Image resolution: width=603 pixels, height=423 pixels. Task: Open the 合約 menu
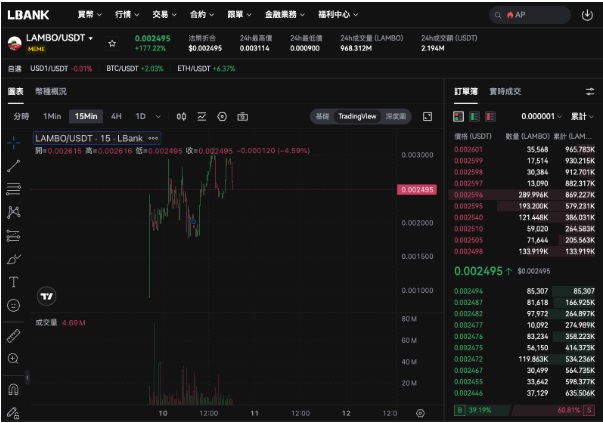pyautogui.click(x=202, y=15)
